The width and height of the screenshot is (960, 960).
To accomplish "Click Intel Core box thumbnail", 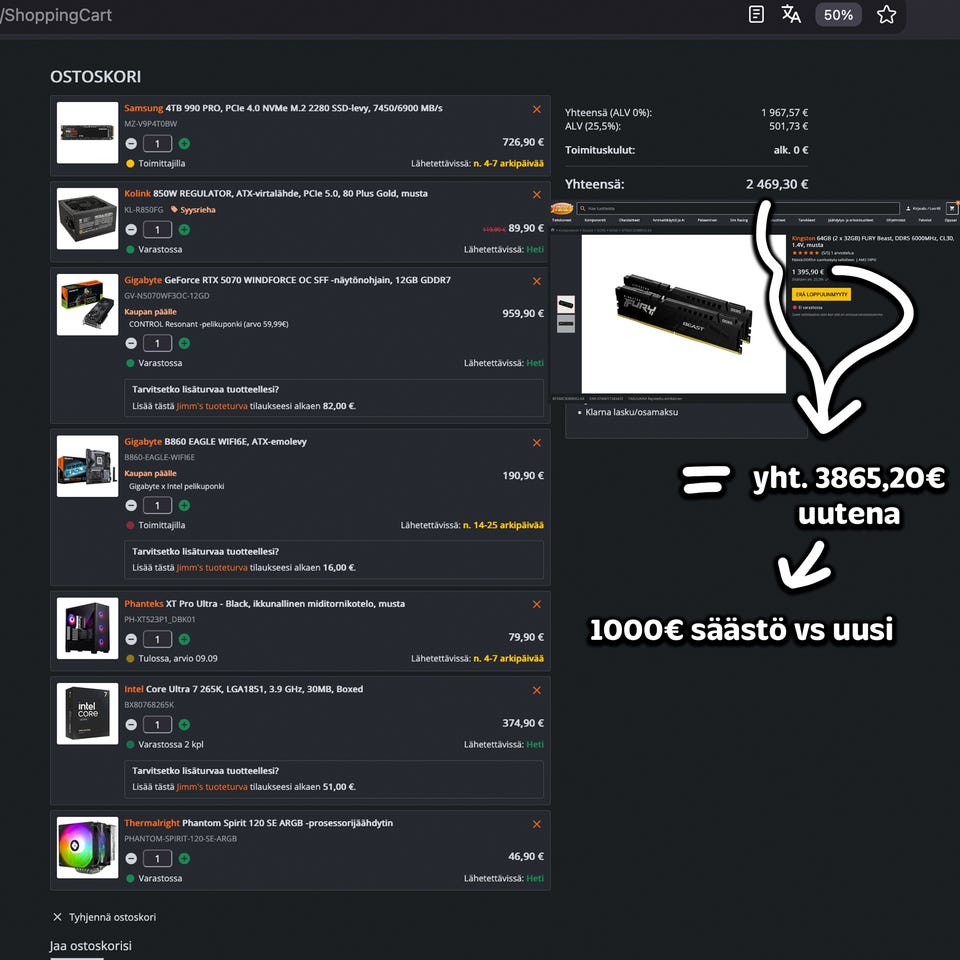I will (x=87, y=714).
